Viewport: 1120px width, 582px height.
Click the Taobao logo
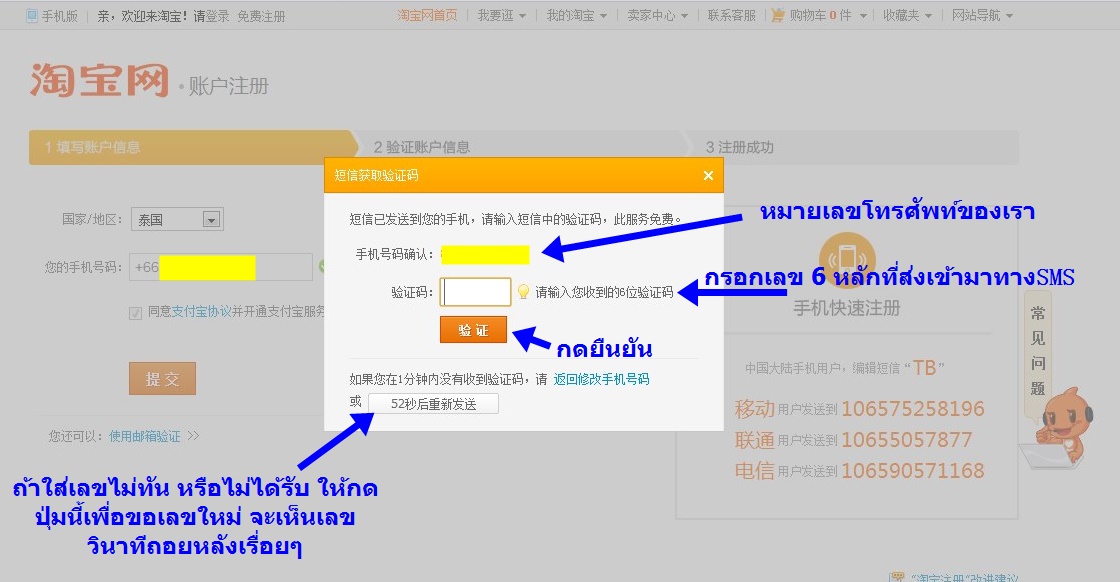(x=99, y=80)
